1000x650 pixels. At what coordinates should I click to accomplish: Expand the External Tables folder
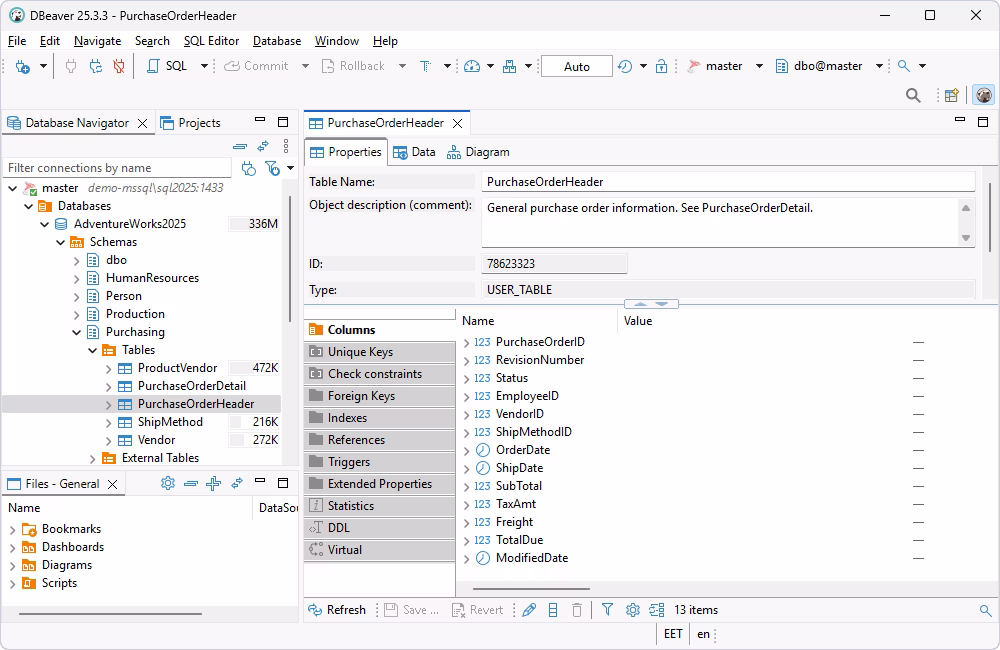pyautogui.click(x=92, y=459)
